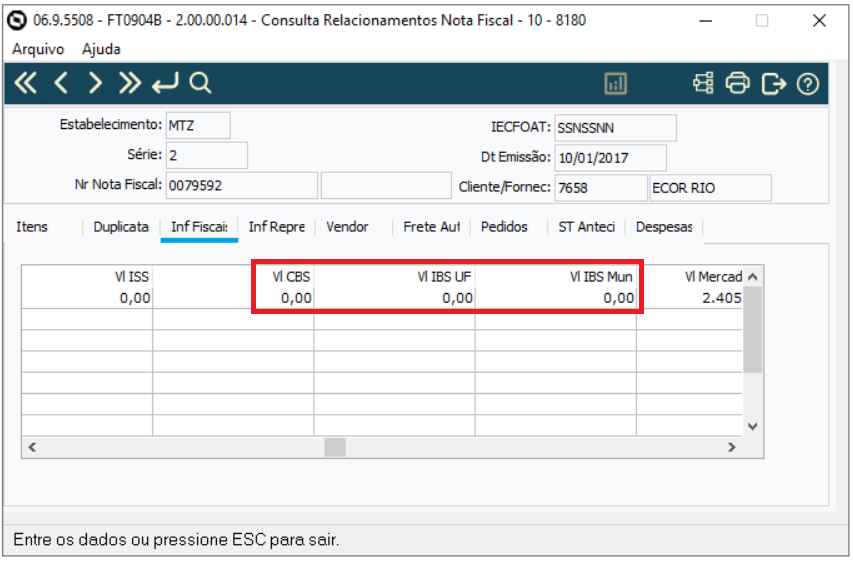This screenshot has width=853, height=561.
Task: Click grid scroll down arrow
Action: pos(752,426)
